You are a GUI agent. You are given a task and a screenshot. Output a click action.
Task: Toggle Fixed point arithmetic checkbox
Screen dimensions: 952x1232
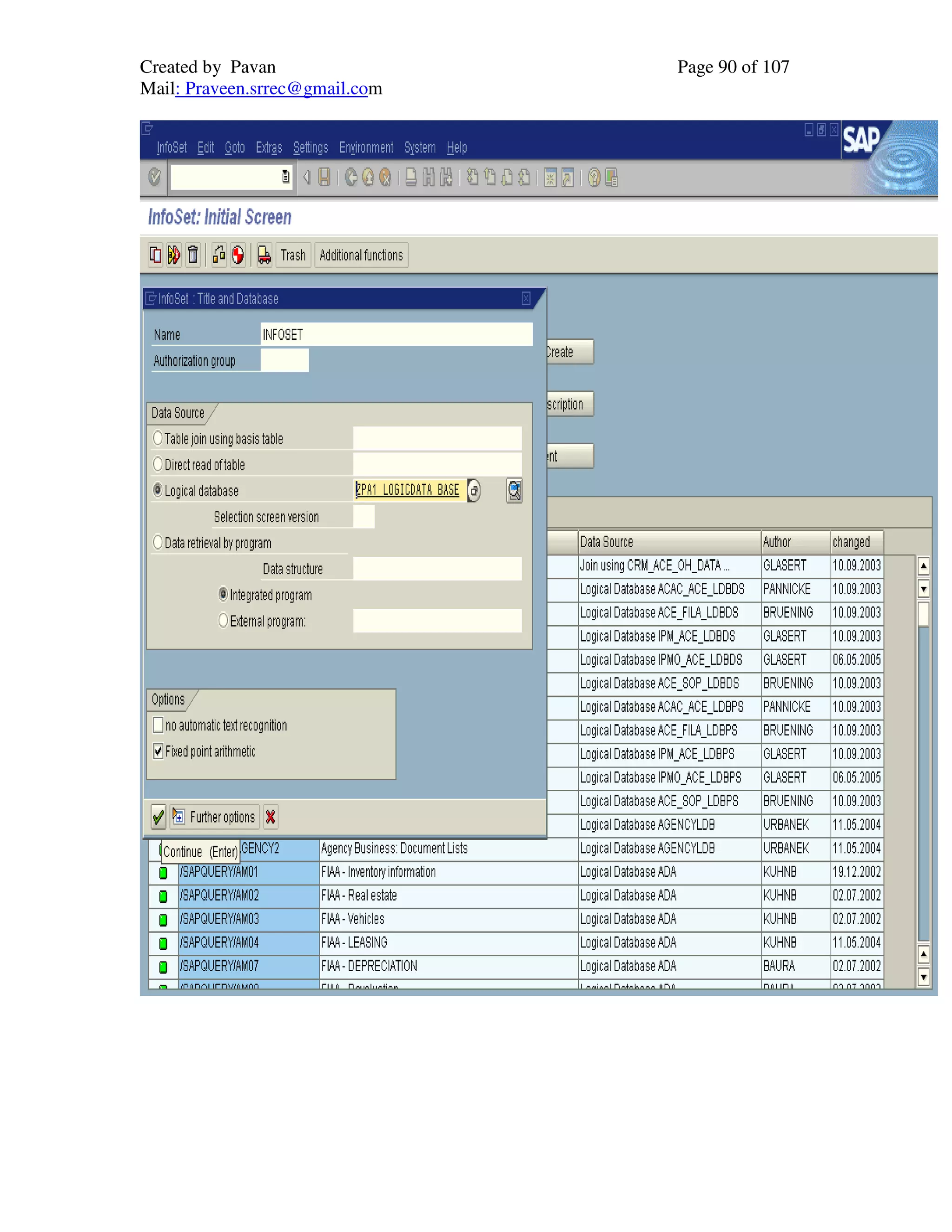click(x=159, y=751)
